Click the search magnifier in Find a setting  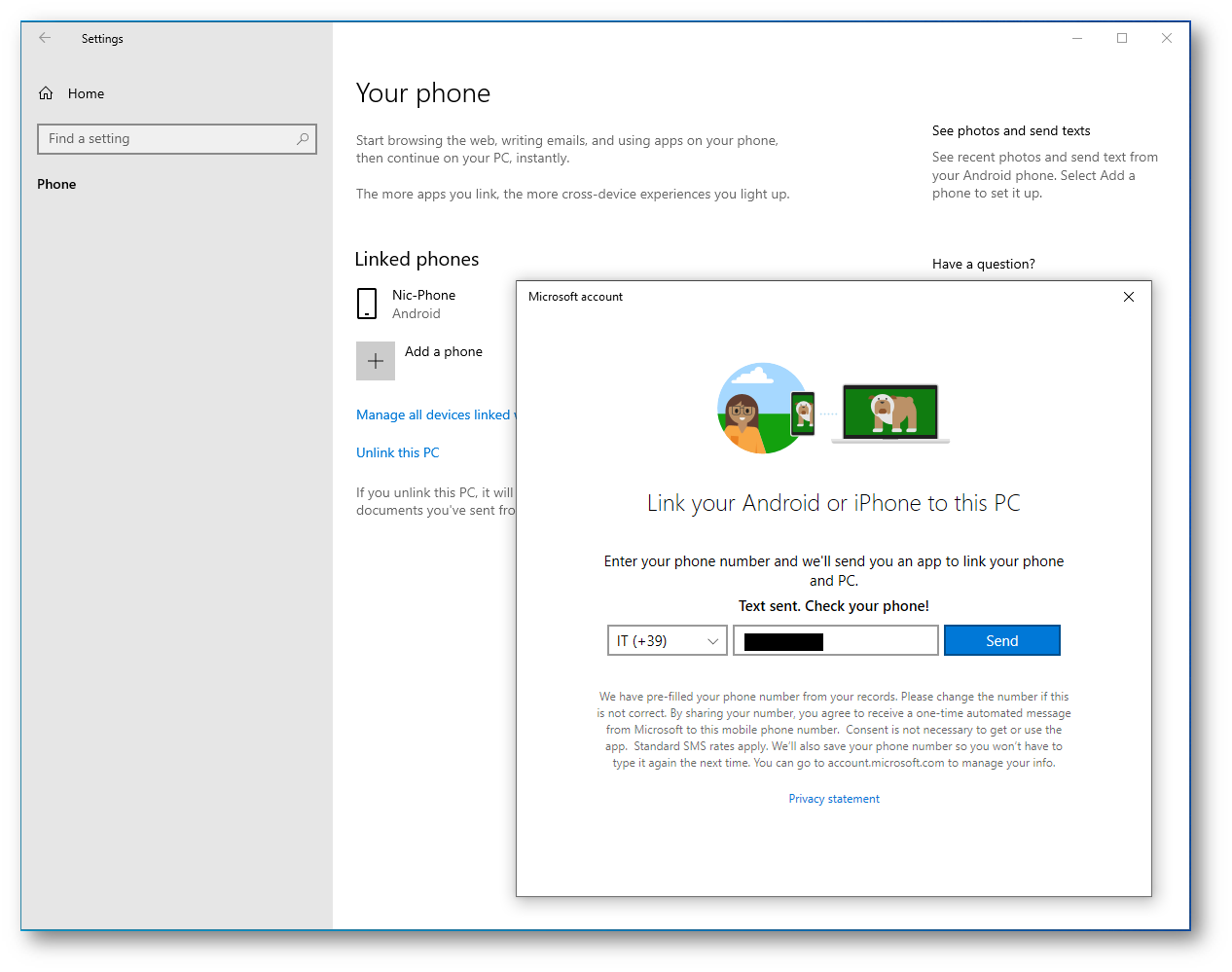point(303,139)
